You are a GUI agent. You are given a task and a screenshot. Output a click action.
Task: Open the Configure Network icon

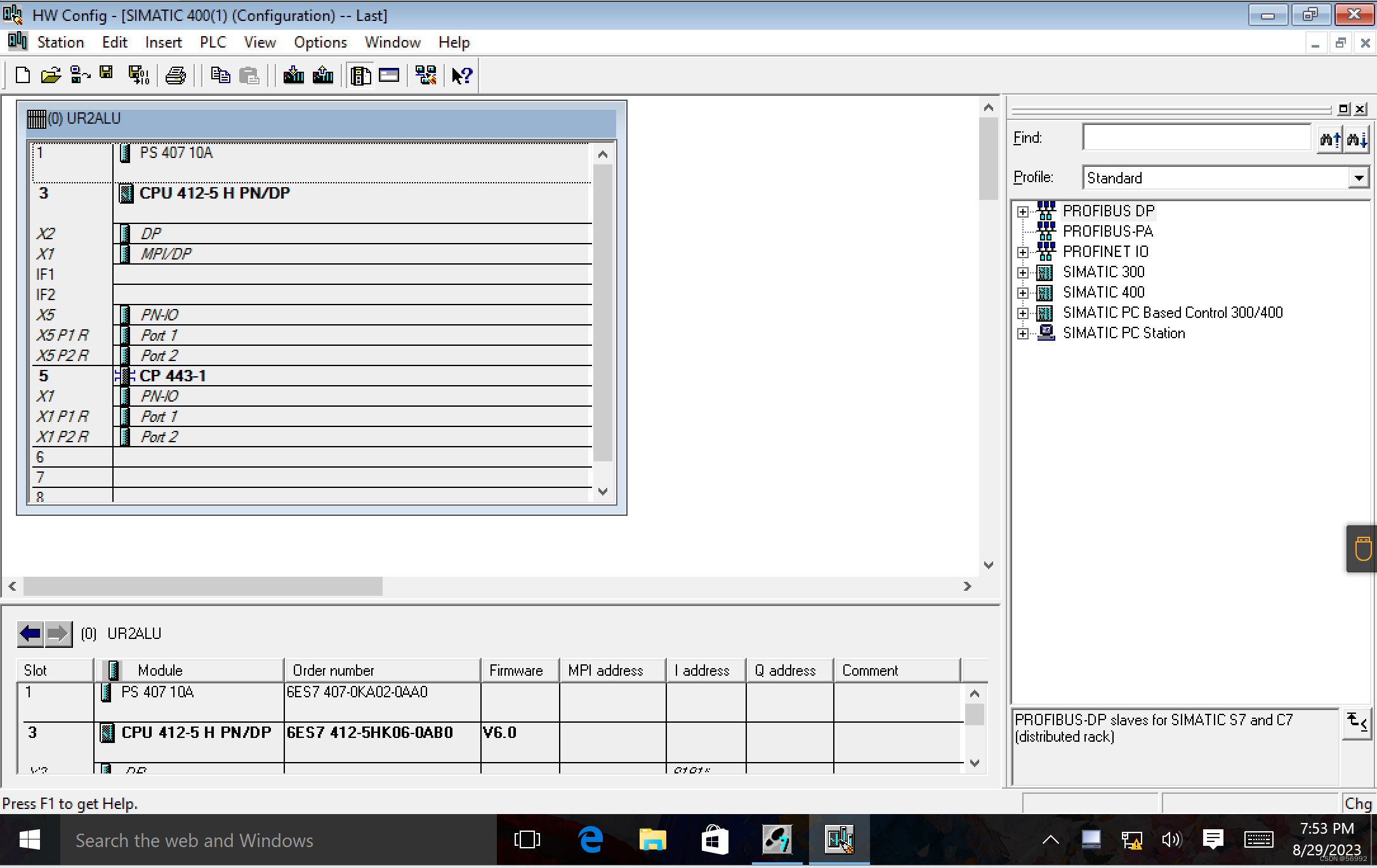pos(426,76)
